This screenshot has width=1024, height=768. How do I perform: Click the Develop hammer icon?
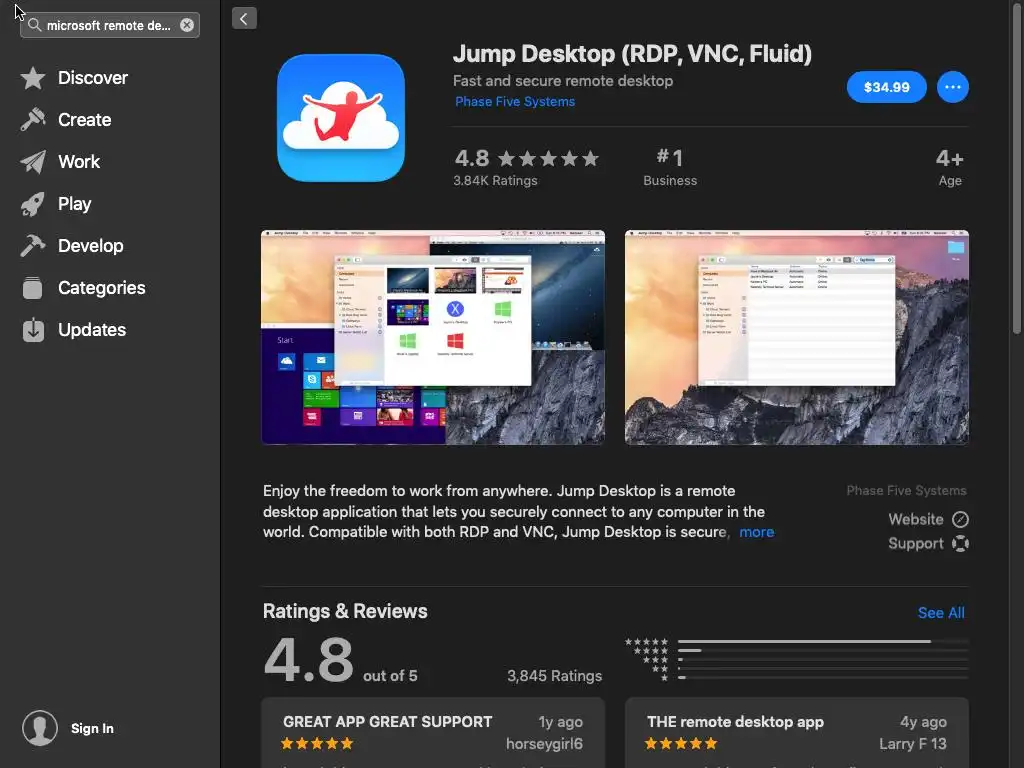33,246
